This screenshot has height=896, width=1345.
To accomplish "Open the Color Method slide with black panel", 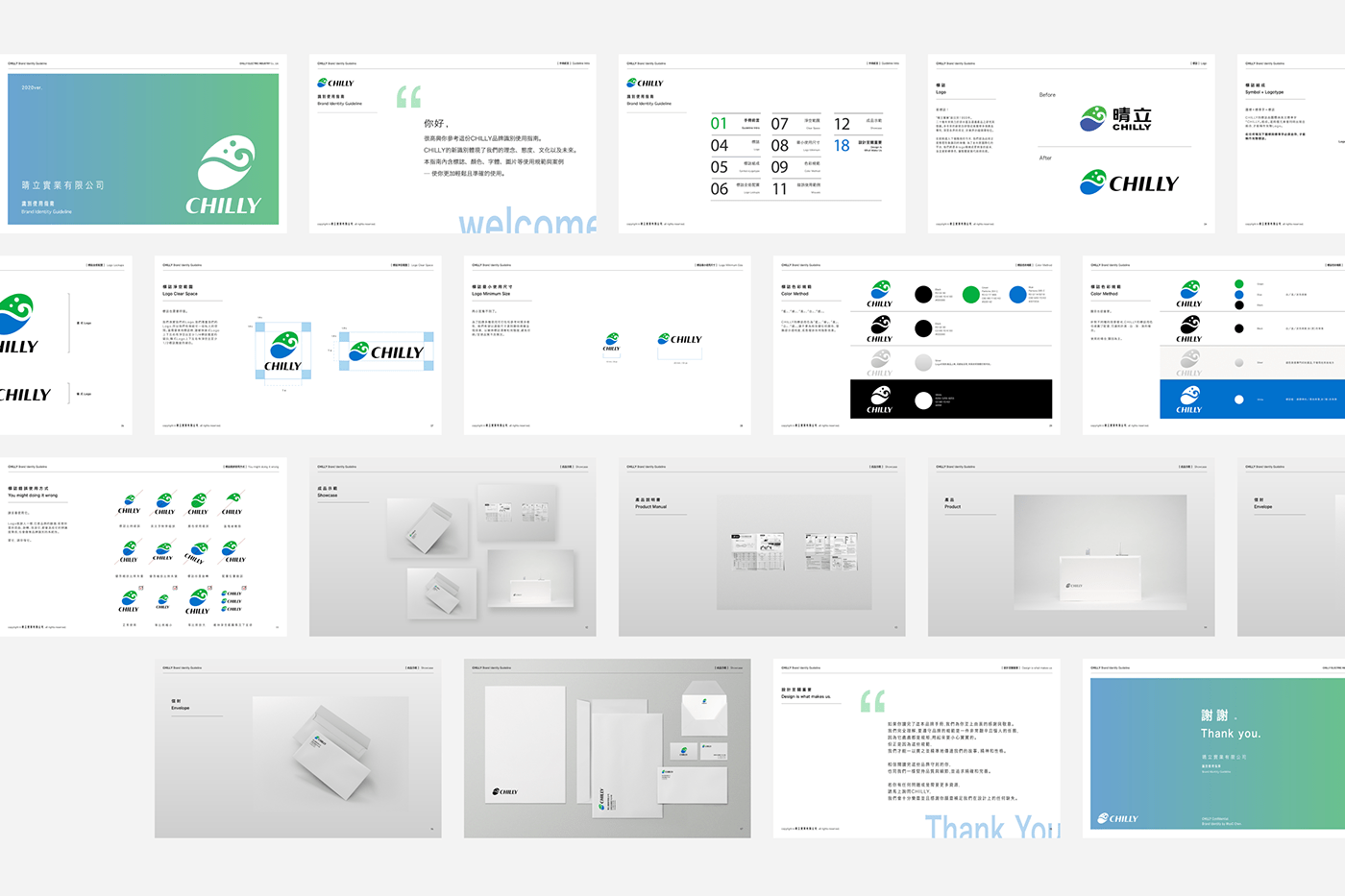I will click(917, 345).
